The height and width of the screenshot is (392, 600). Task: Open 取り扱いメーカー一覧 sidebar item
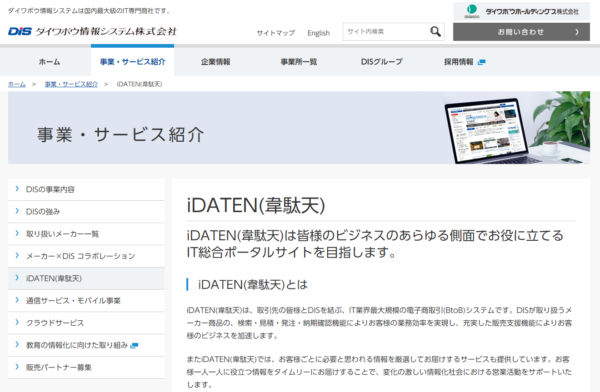pos(86,234)
